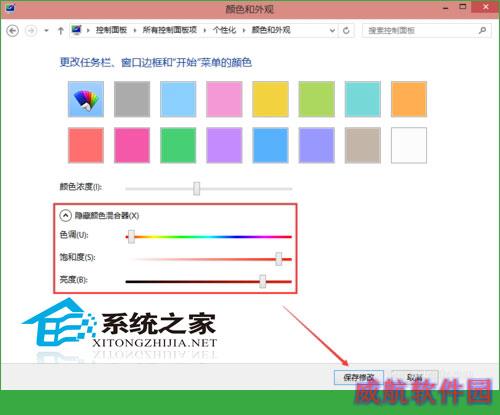Pick the yellow color swatch

[270, 99]
